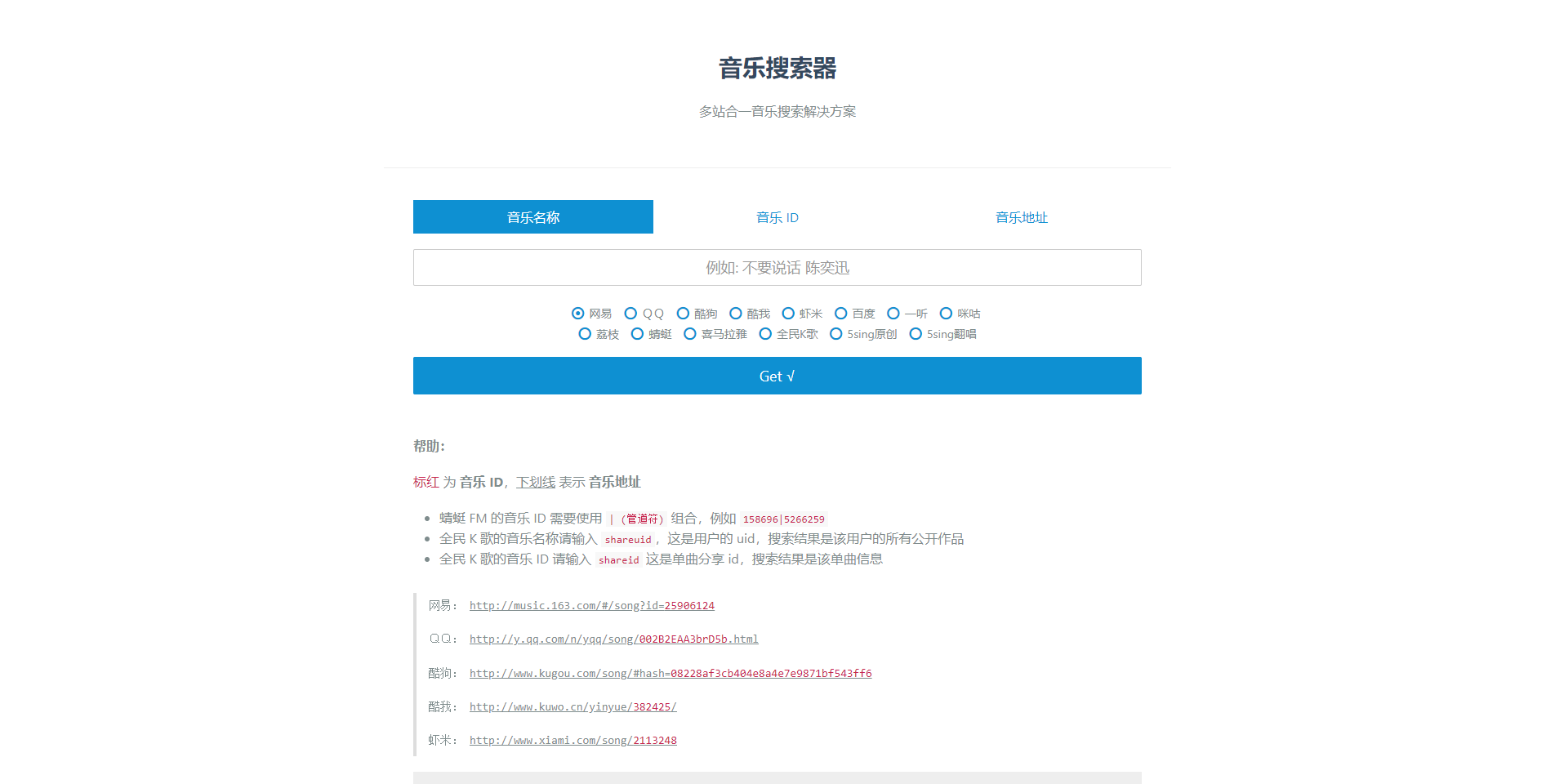This screenshot has height=784, width=1555.
Task: Select the 5sing原创 option
Action: [x=836, y=334]
